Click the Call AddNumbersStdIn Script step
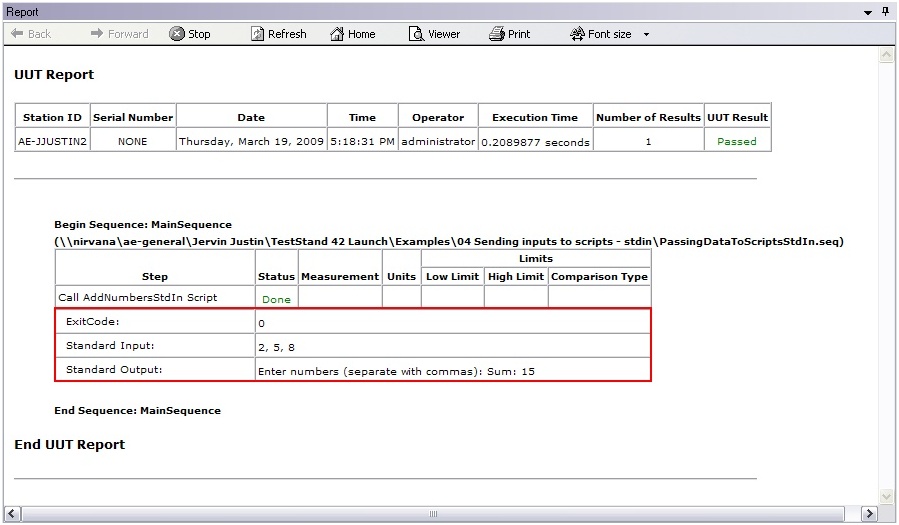The width and height of the screenshot is (899, 525). coord(138,297)
